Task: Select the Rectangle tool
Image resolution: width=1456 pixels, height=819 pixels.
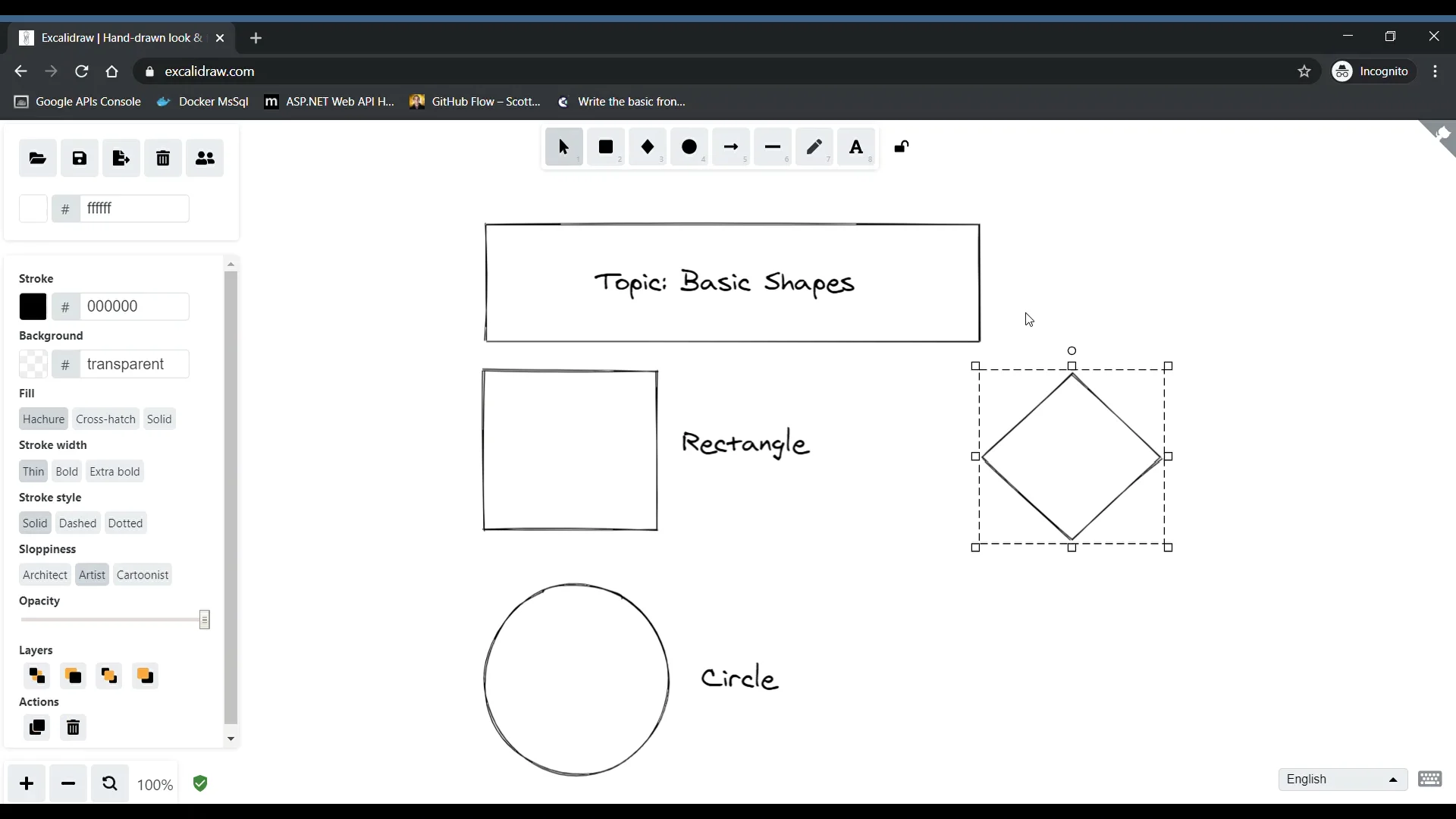Action: tap(607, 147)
